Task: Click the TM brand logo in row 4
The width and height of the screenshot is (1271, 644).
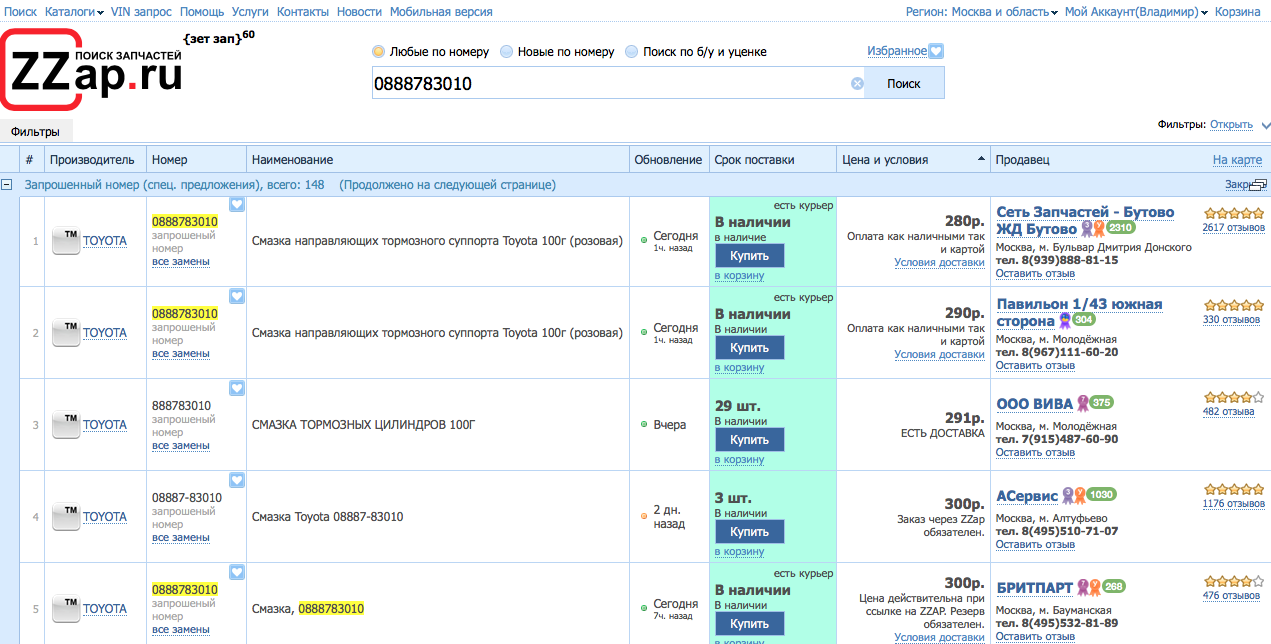Action: coord(66,517)
